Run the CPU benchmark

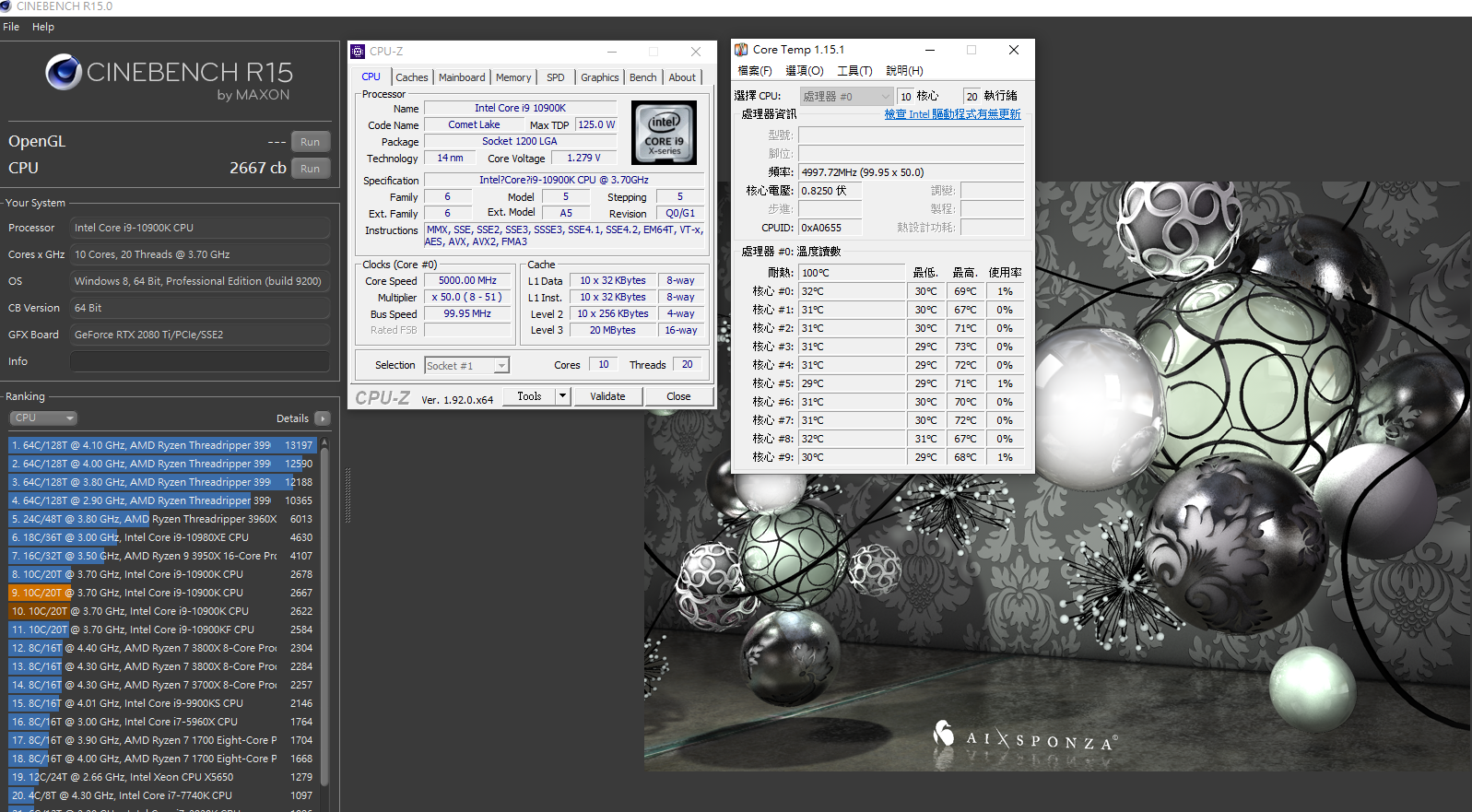311,169
